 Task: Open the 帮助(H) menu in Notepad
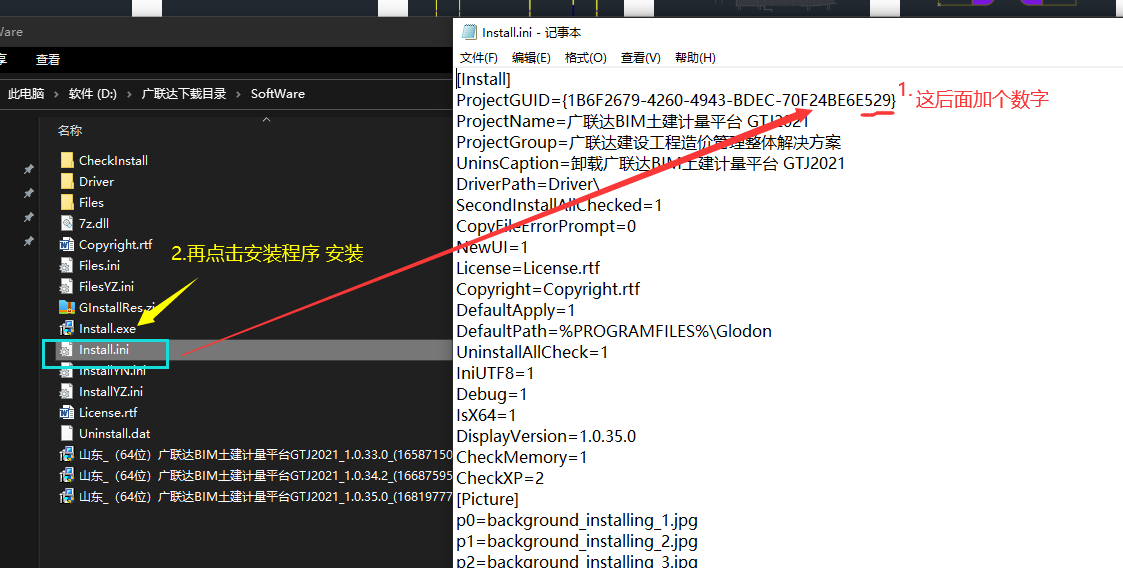(695, 58)
